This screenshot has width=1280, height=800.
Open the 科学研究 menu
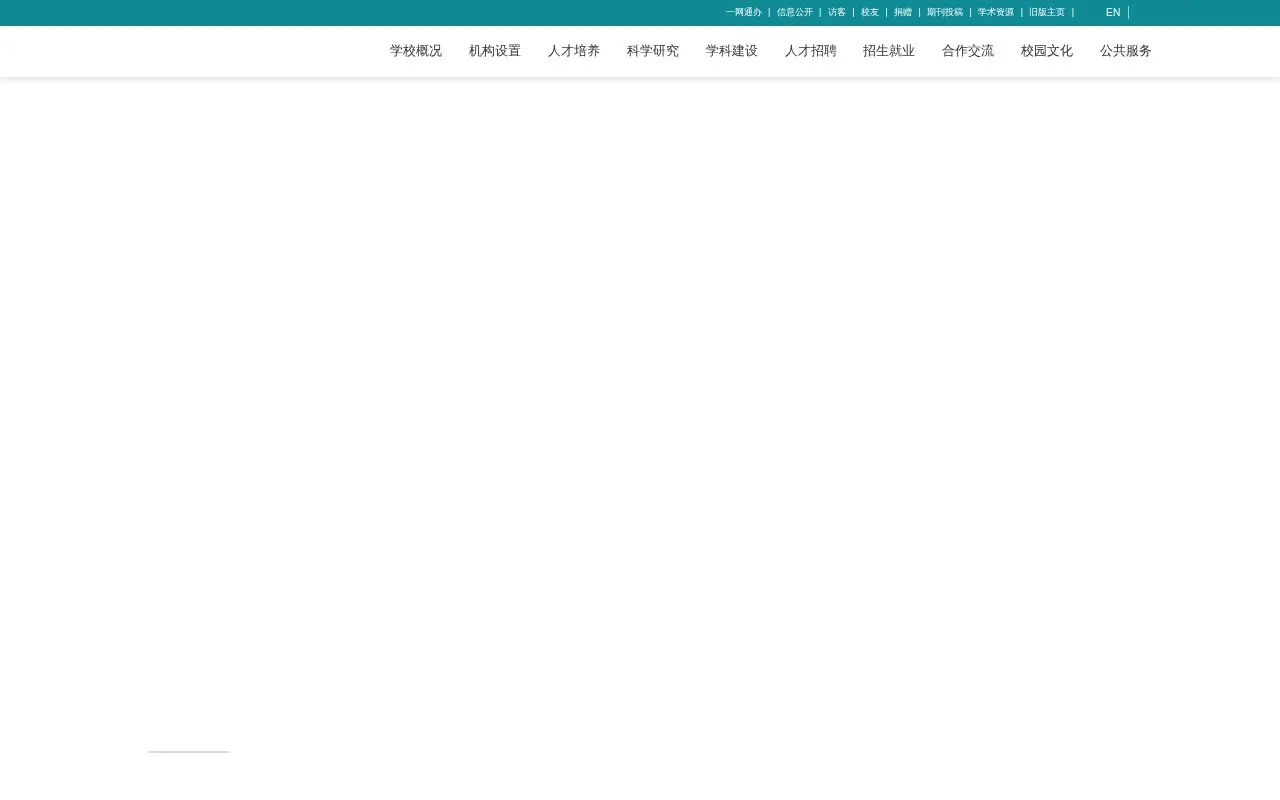(653, 51)
